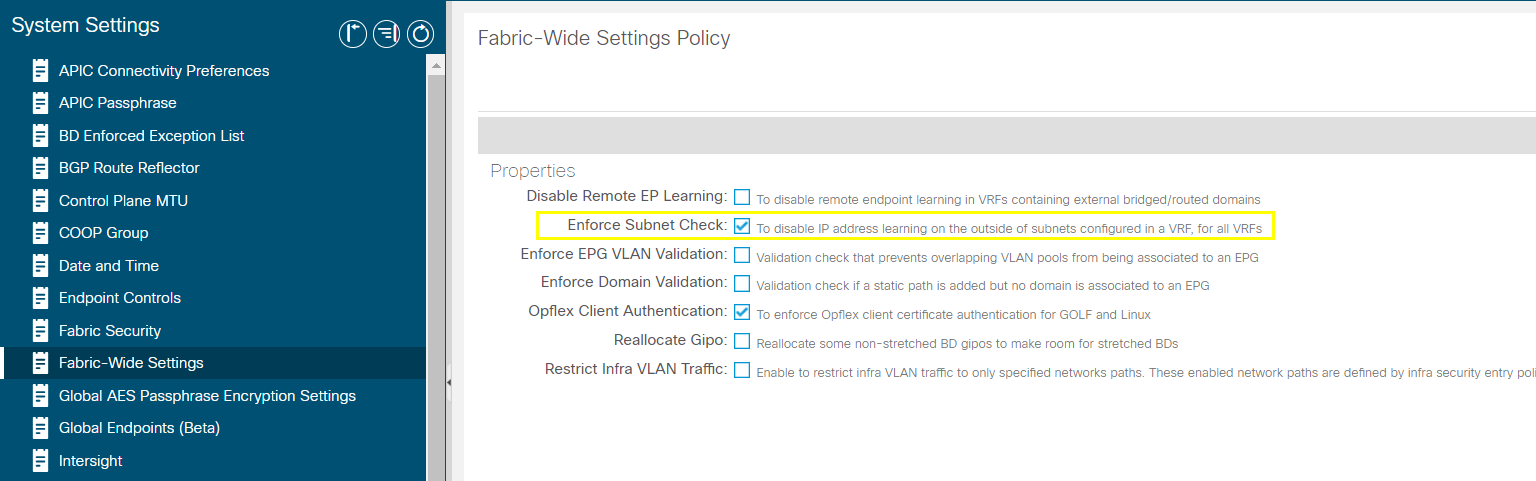This screenshot has height=481, width=1536.
Task: Click the Properties section heading
Action: [x=533, y=171]
